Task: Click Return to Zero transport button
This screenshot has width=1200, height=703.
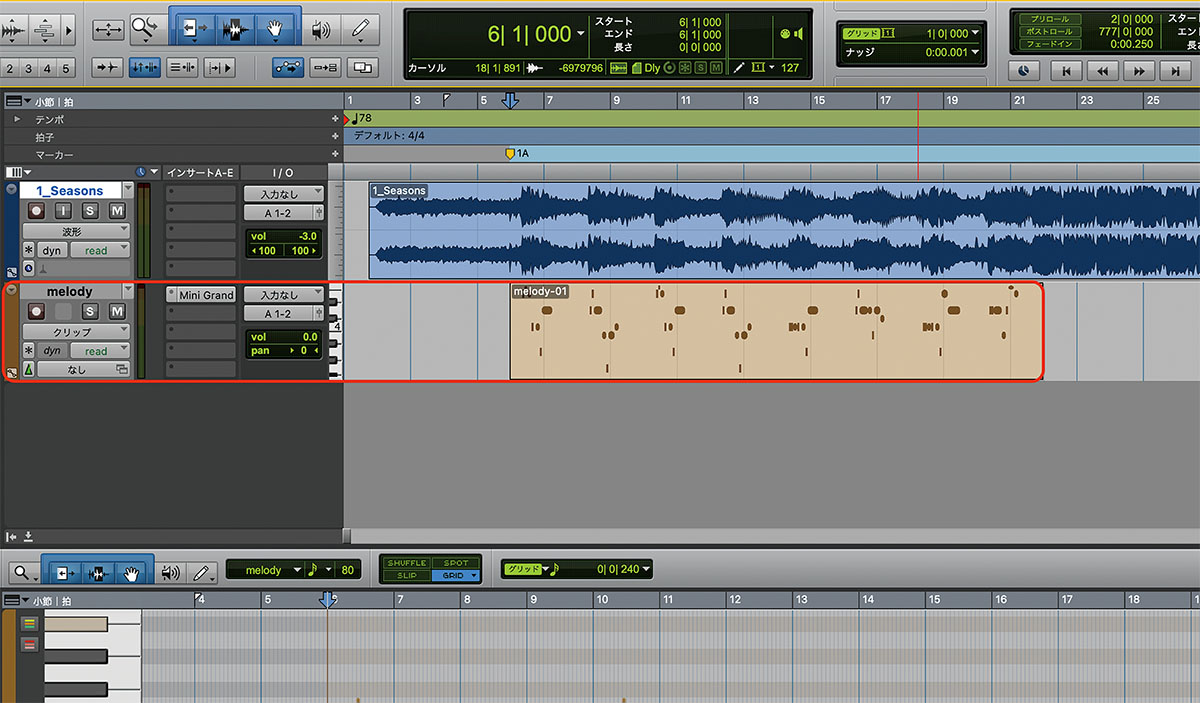Action: point(1068,71)
